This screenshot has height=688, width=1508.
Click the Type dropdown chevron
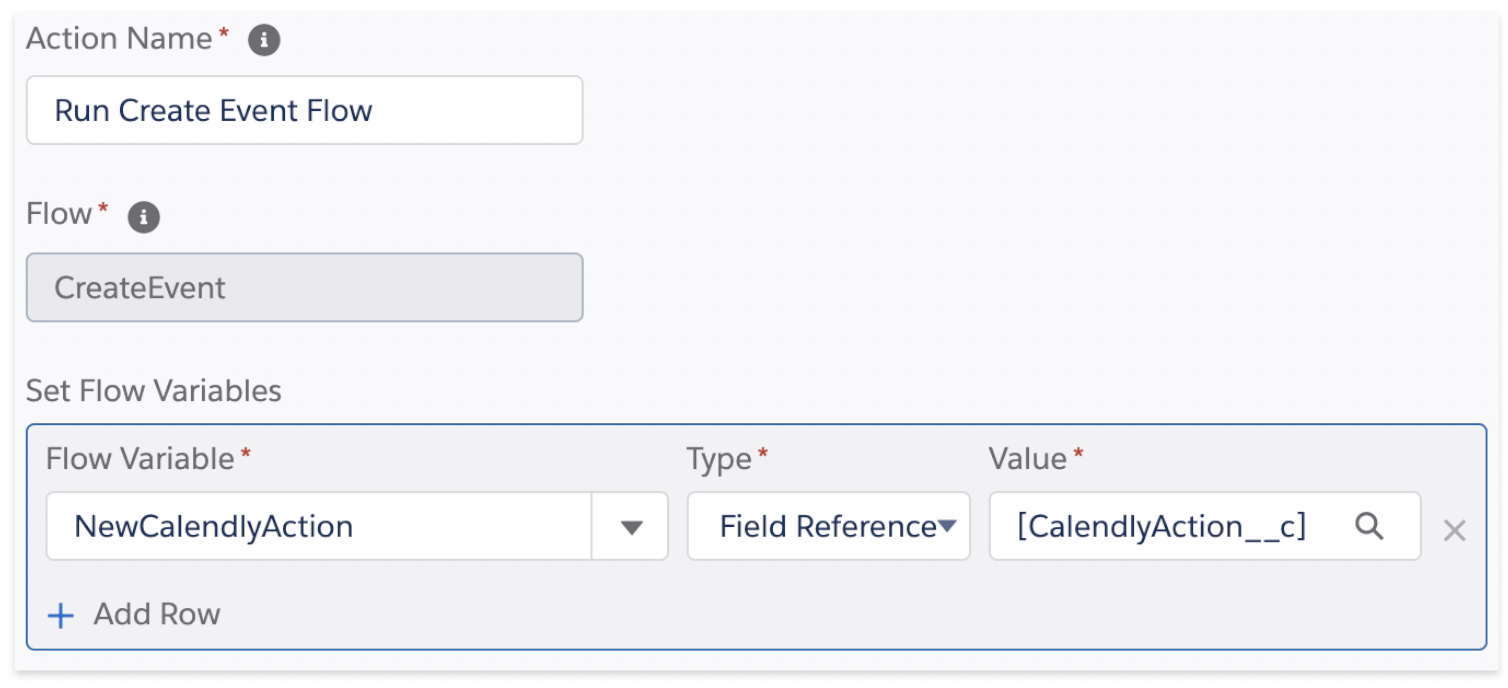click(x=948, y=527)
